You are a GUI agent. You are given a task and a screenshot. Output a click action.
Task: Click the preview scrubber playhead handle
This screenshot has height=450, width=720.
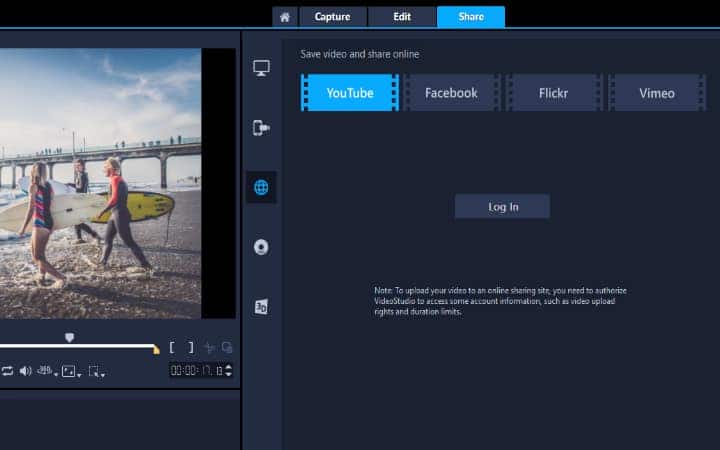pyautogui.click(x=69, y=338)
